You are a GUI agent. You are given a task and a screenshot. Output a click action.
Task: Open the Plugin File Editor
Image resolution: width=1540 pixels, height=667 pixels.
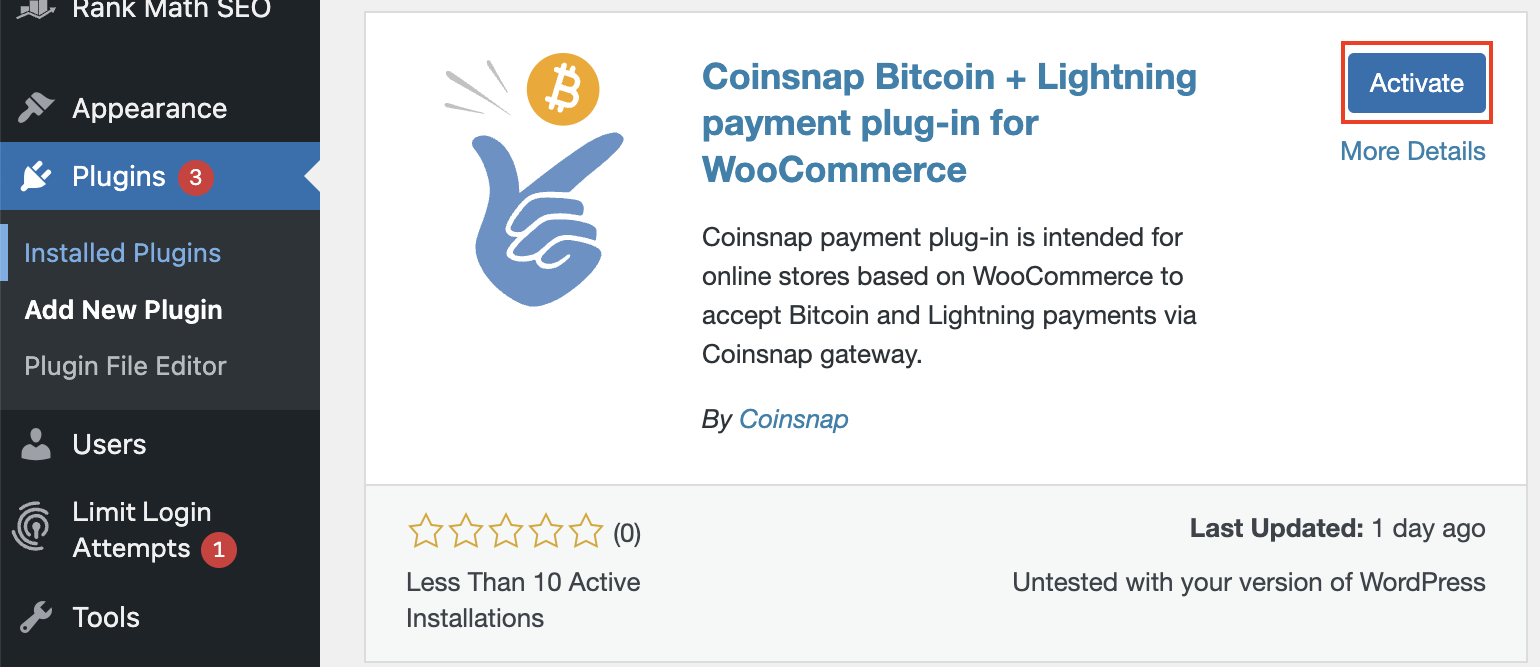click(x=125, y=366)
